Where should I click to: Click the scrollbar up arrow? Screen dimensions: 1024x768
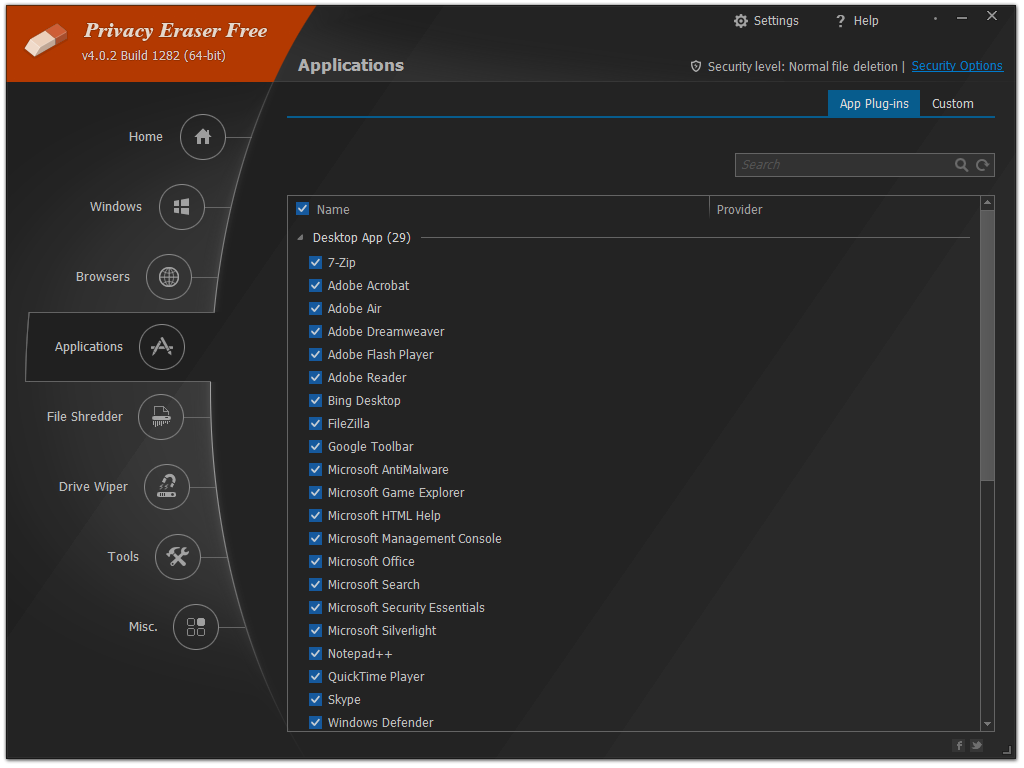point(988,203)
